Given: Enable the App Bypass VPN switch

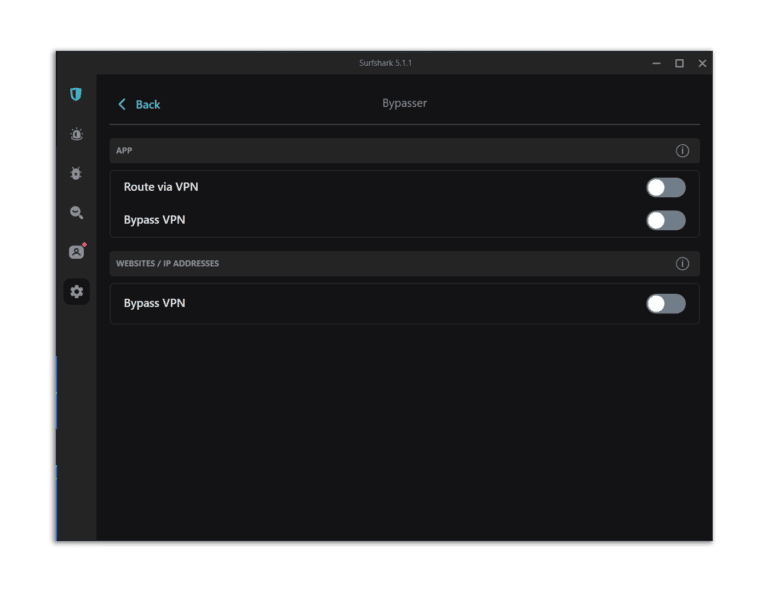Looking at the screenshot, I should coord(666,220).
